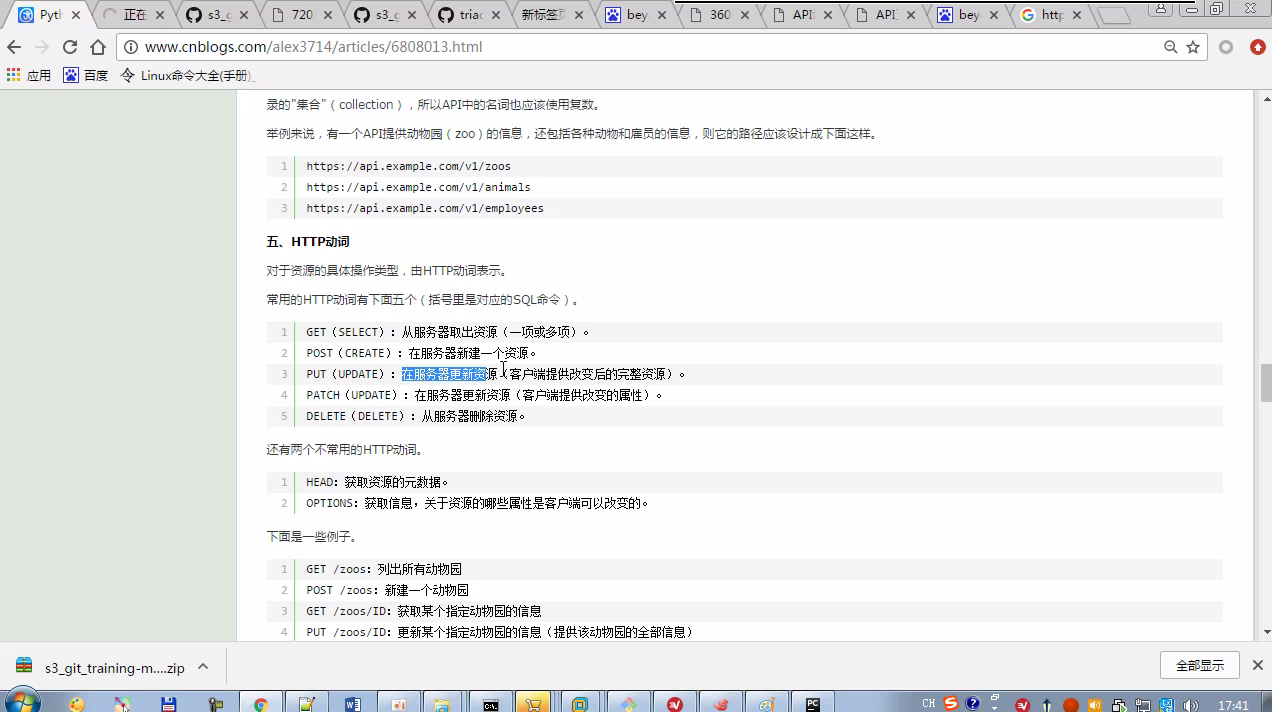
Task: Open download options for s3_git_training zip
Action: pos(203,666)
